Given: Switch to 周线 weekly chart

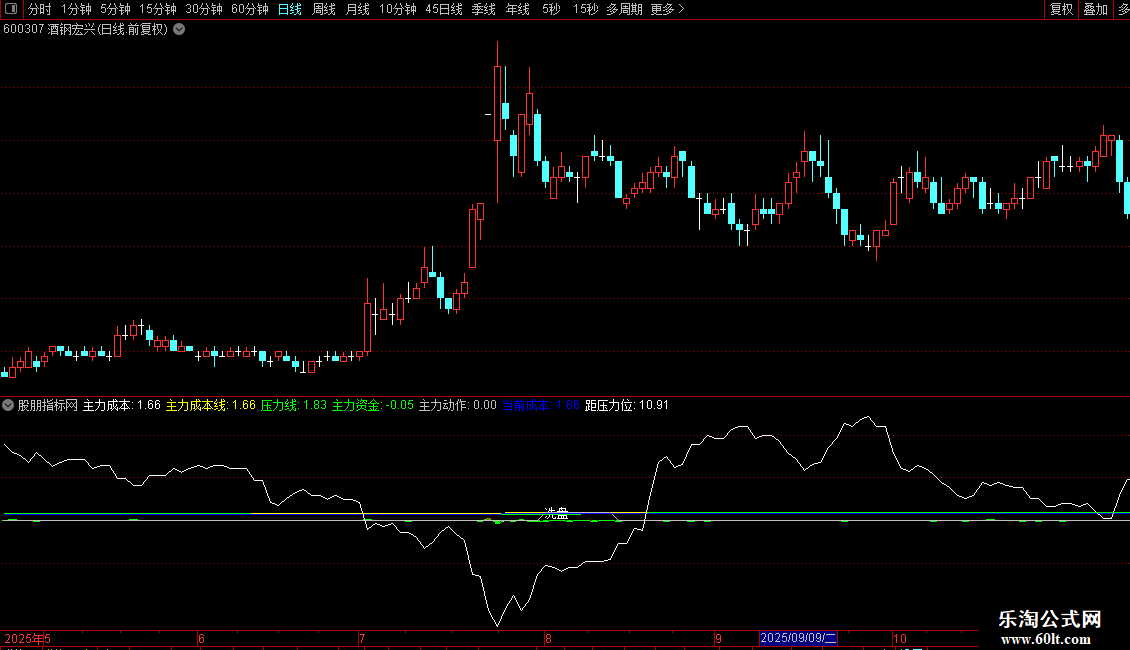Looking at the screenshot, I should [x=324, y=9].
